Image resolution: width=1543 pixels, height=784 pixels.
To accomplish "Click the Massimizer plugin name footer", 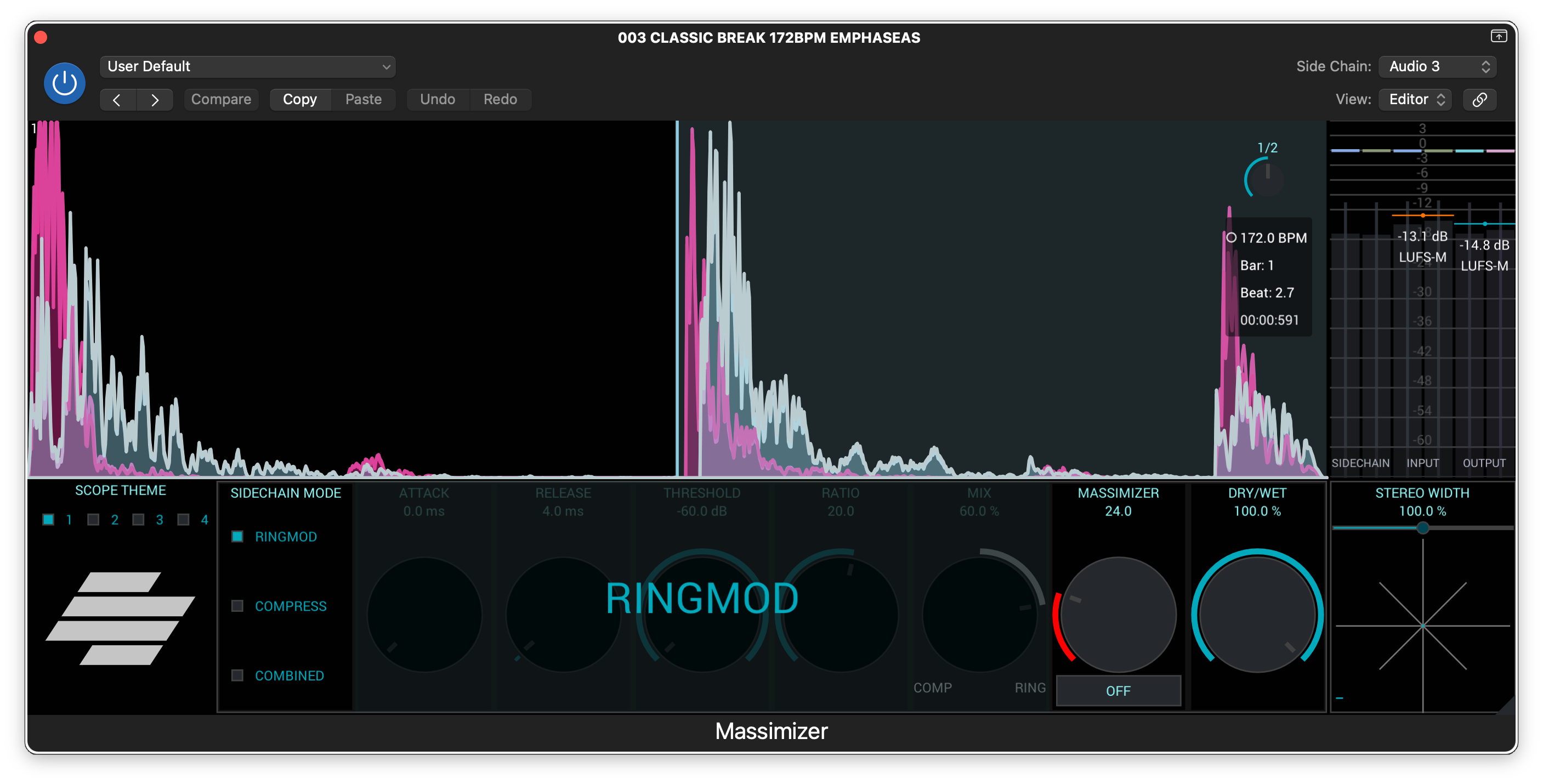I will pos(771,732).
